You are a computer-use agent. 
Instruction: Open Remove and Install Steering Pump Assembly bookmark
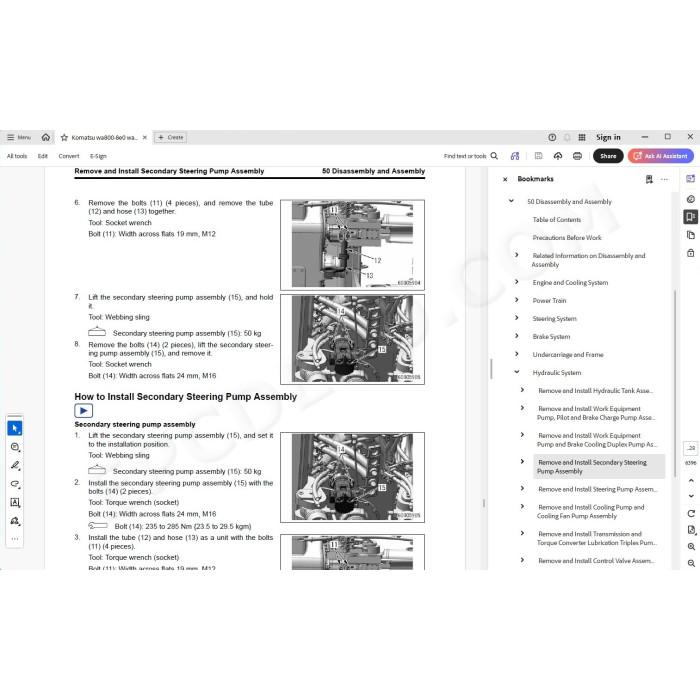597,489
